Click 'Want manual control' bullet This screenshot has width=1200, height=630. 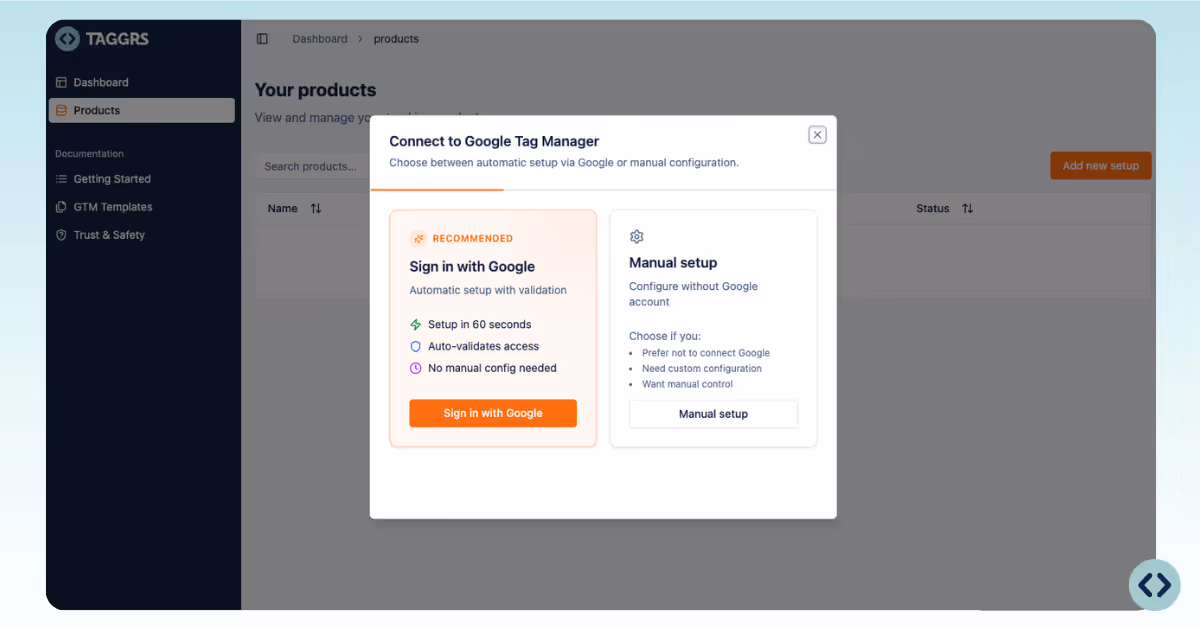coord(687,384)
